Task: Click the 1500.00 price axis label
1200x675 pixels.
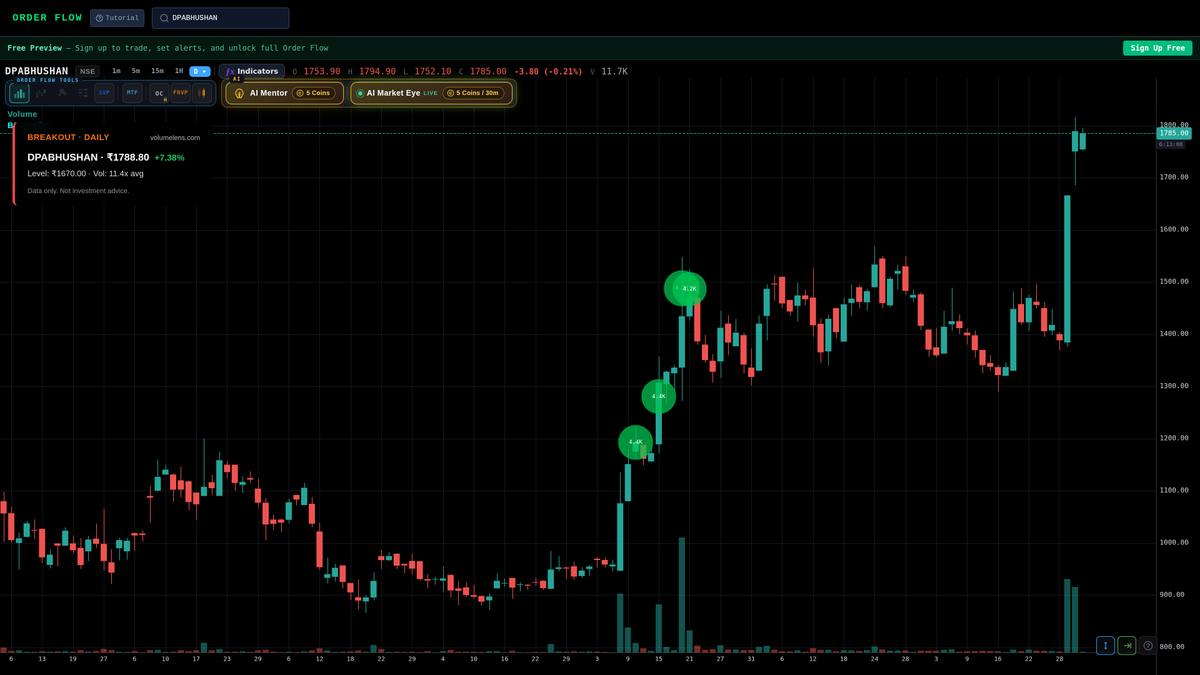Action: click(1174, 281)
